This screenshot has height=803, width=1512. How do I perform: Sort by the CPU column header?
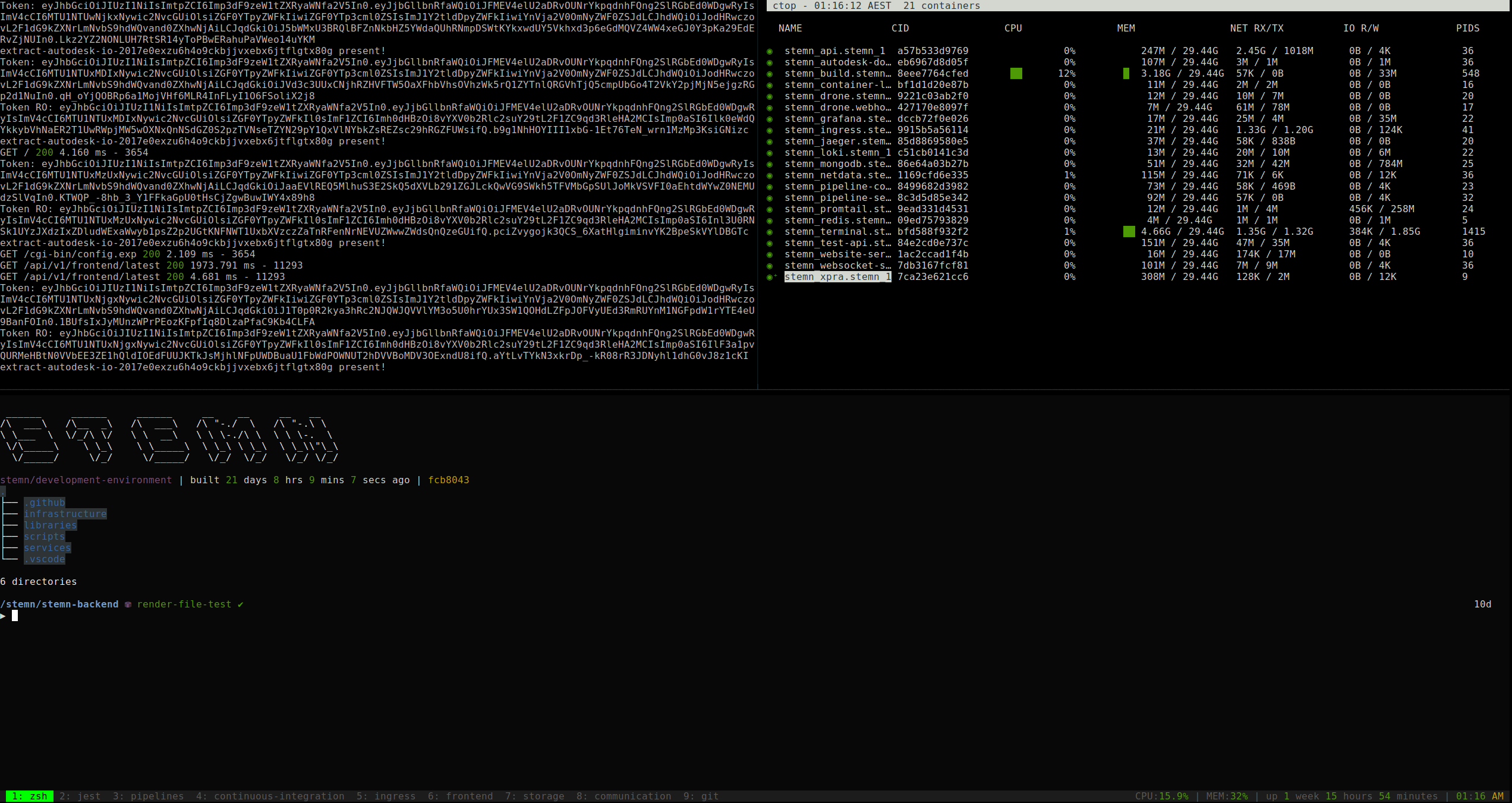click(x=1013, y=29)
